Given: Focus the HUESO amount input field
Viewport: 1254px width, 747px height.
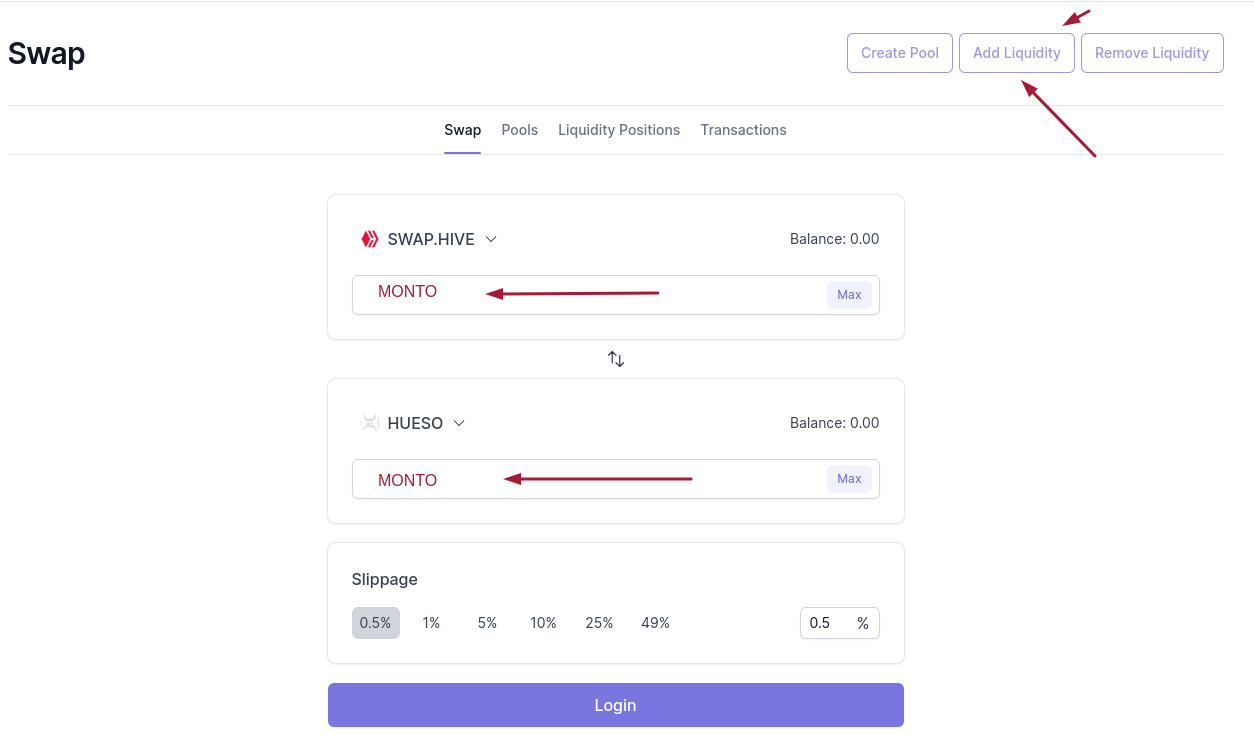Looking at the screenshot, I should click(616, 479).
